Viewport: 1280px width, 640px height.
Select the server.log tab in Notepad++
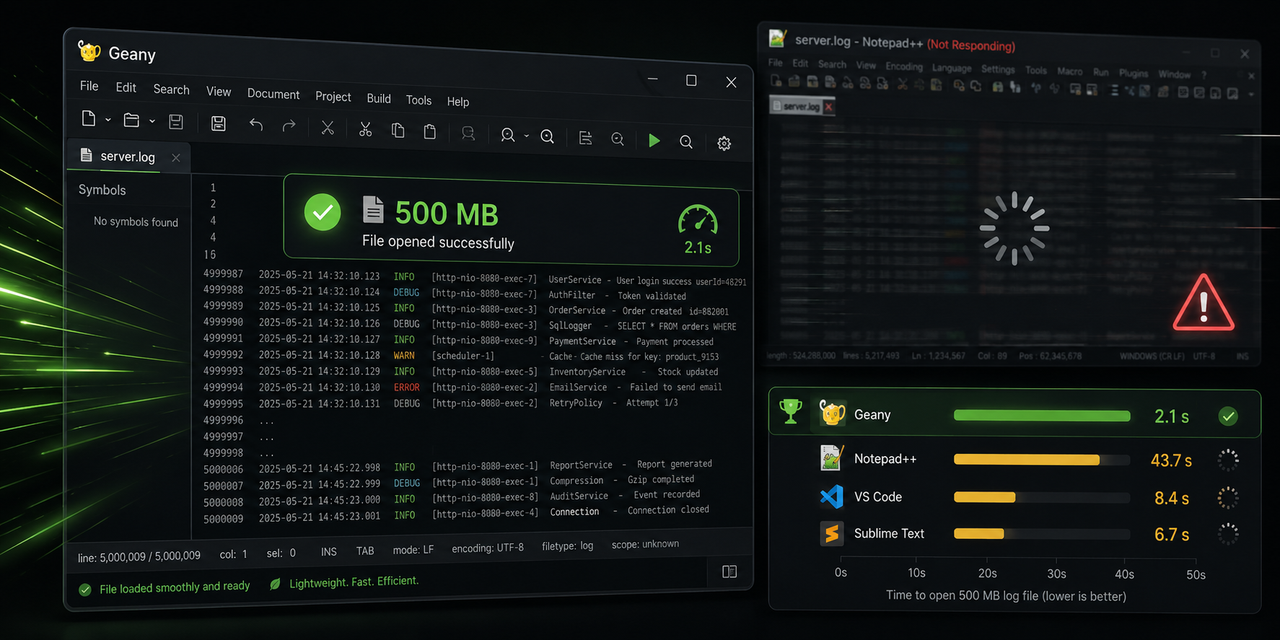(801, 106)
